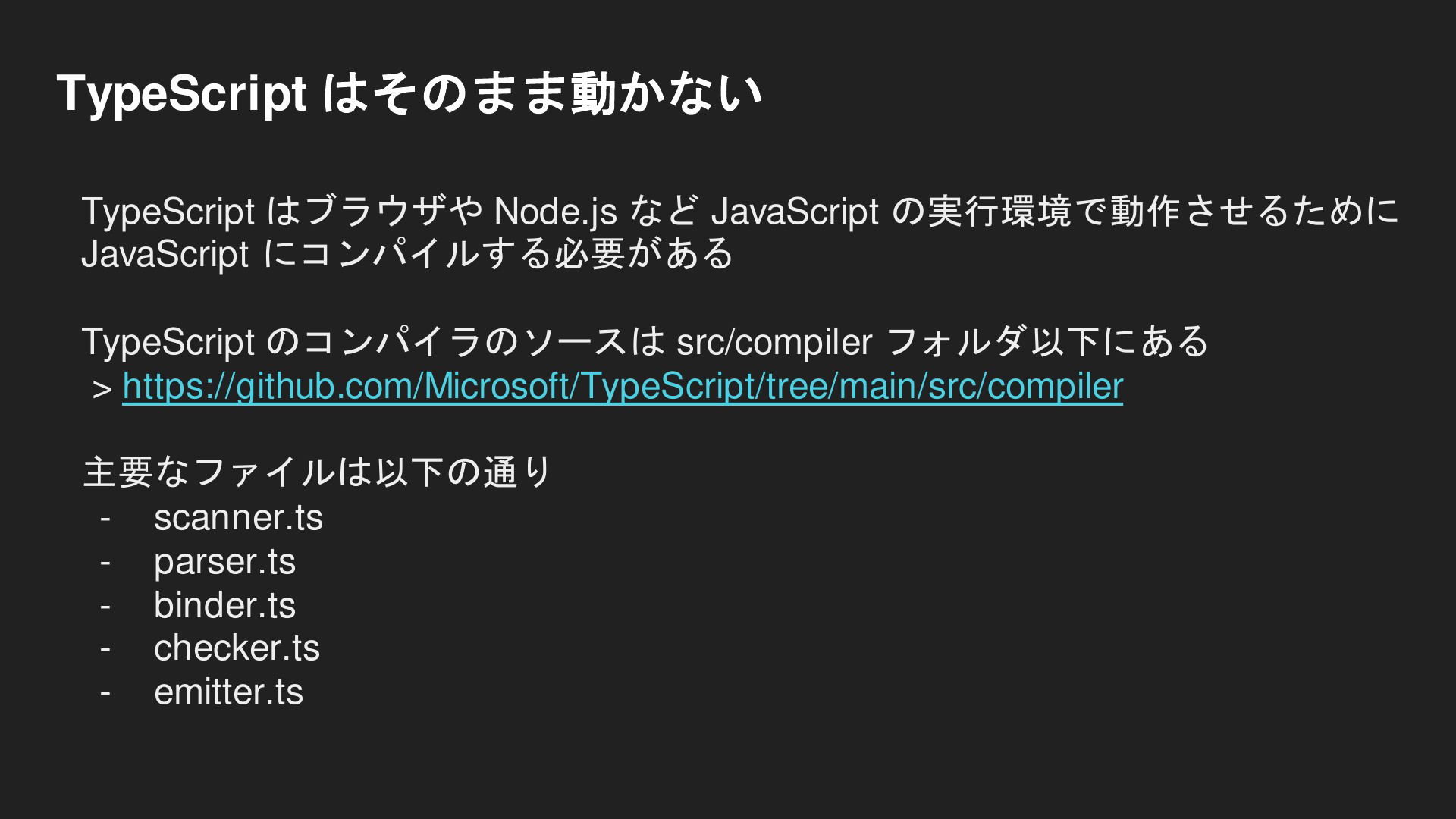Click the slide title about TypeScript
1456x819 pixels.
(x=409, y=93)
